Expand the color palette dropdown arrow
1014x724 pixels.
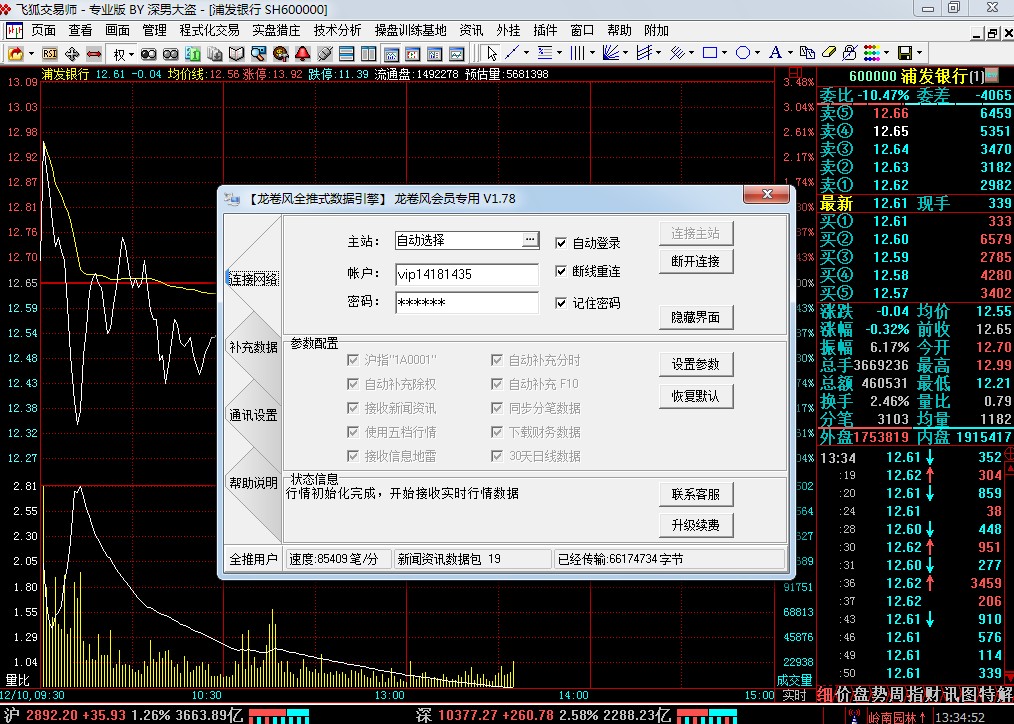click(x=886, y=52)
